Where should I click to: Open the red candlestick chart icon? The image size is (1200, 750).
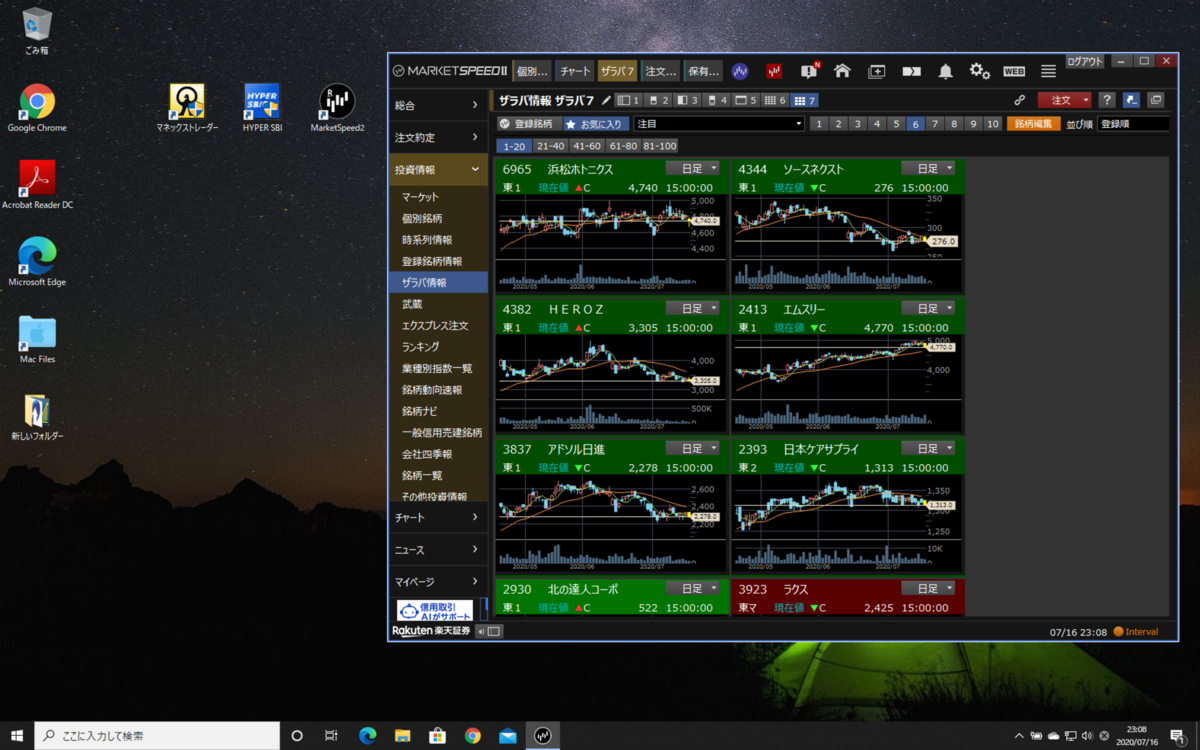click(774, 71)
